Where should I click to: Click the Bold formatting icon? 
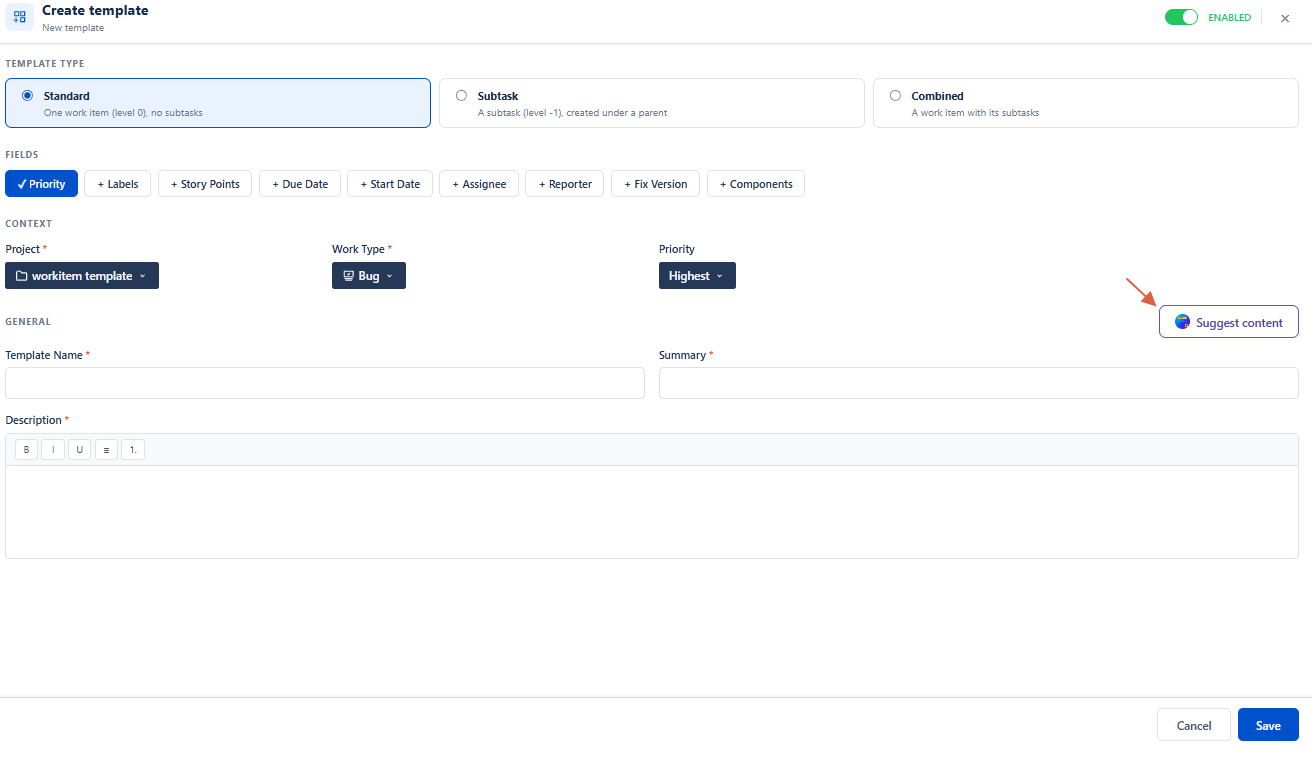click(26, 450)
